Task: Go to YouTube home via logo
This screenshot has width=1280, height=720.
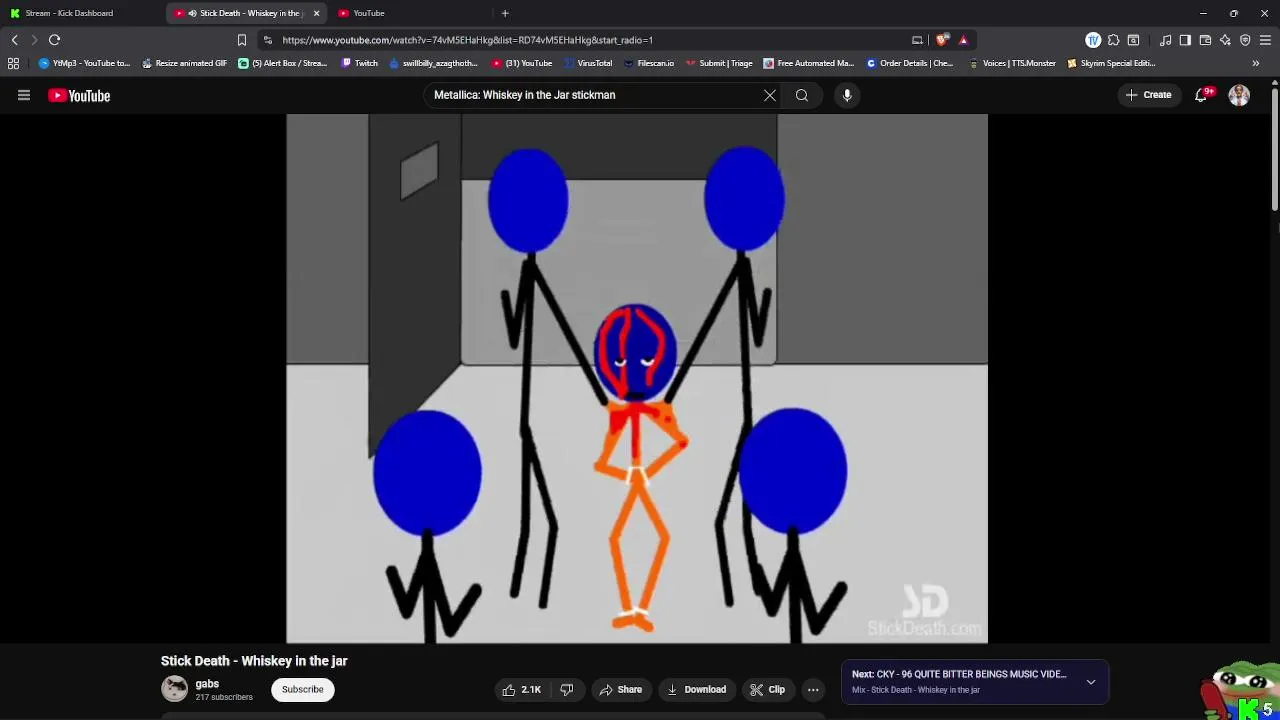Action: [x=79, y=95]
